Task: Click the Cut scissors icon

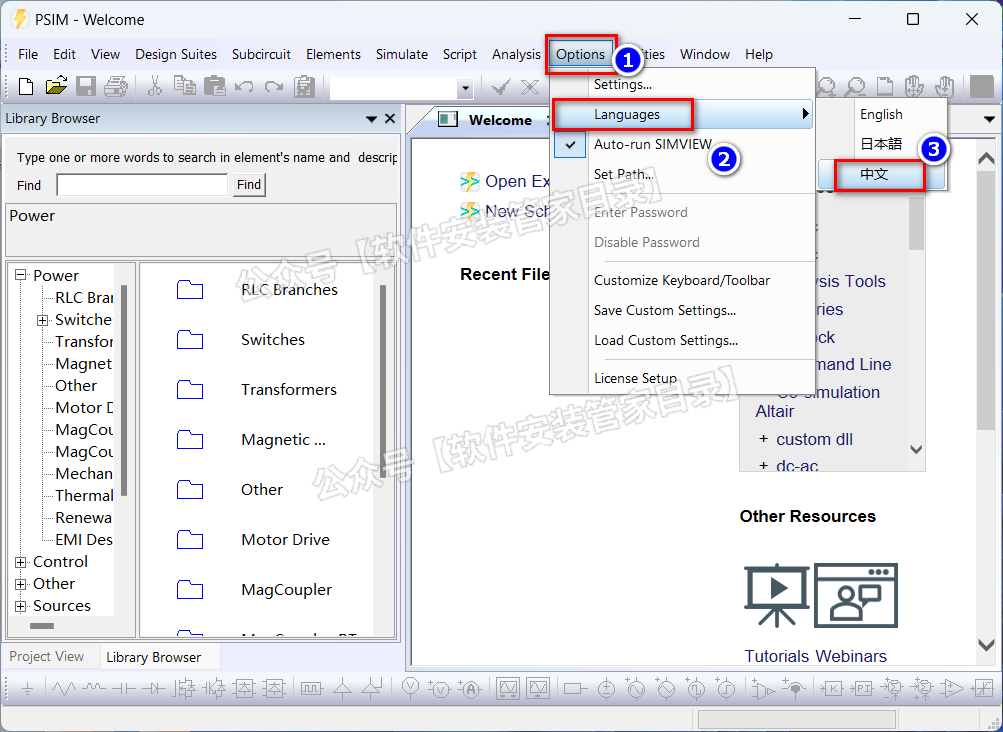Action: 154,86
